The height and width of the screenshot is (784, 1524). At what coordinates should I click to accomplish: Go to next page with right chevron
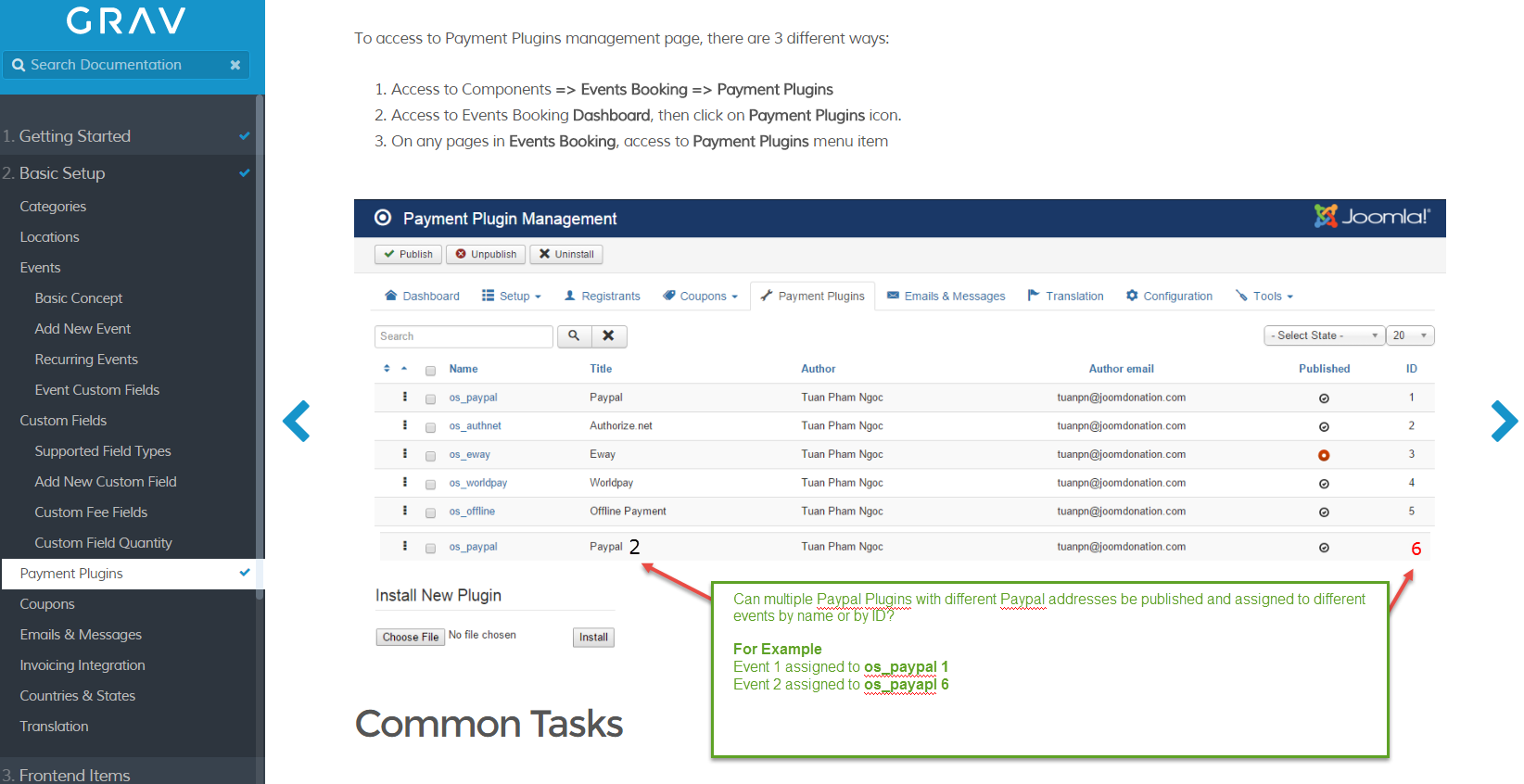(1504, 421)
